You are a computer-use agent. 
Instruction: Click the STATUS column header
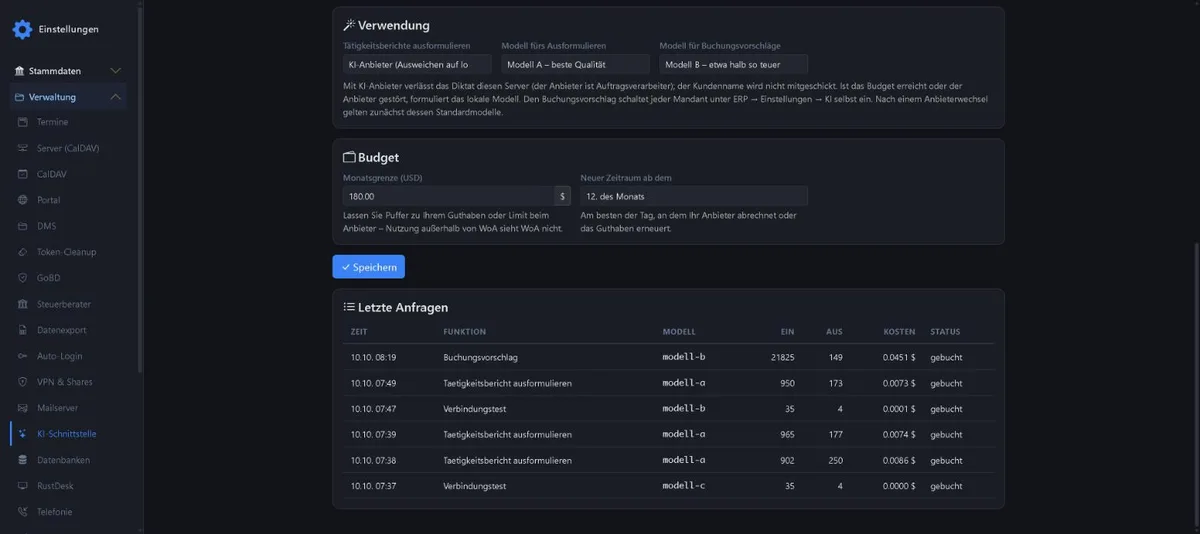click(945, 331)
